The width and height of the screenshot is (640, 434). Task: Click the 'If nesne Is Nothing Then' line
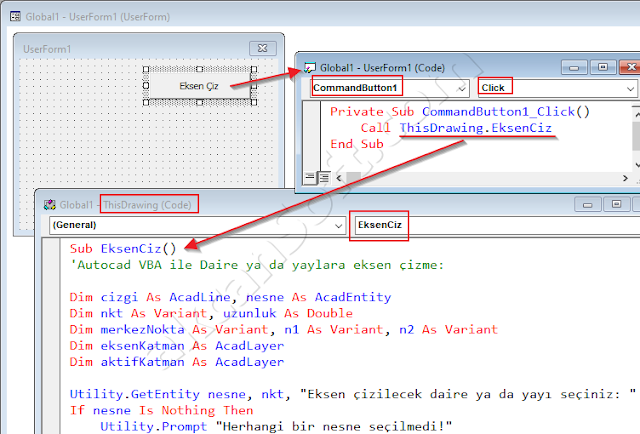tap(161, 410)
